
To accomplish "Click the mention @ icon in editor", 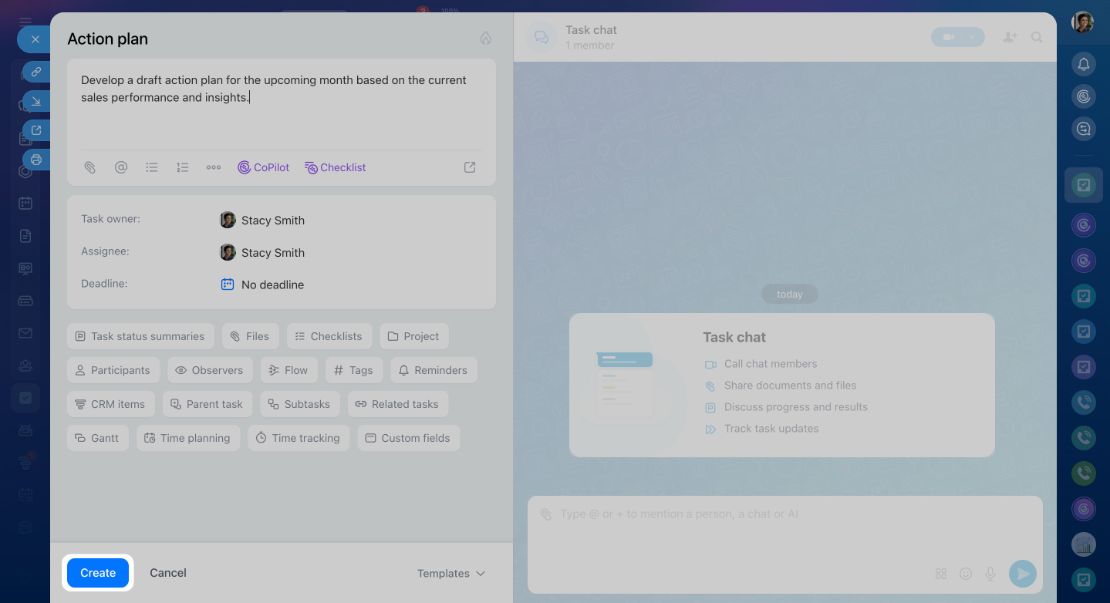I will (x=121, y=168).
